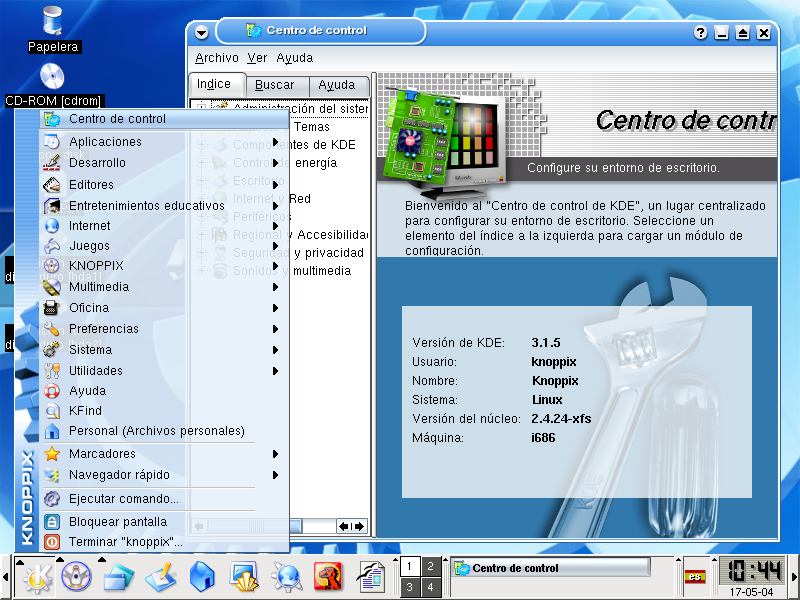This screenshot has width=800, height=600.
Task: Launch the Mozilla red dinosaur icon
Action: (328, 577)
